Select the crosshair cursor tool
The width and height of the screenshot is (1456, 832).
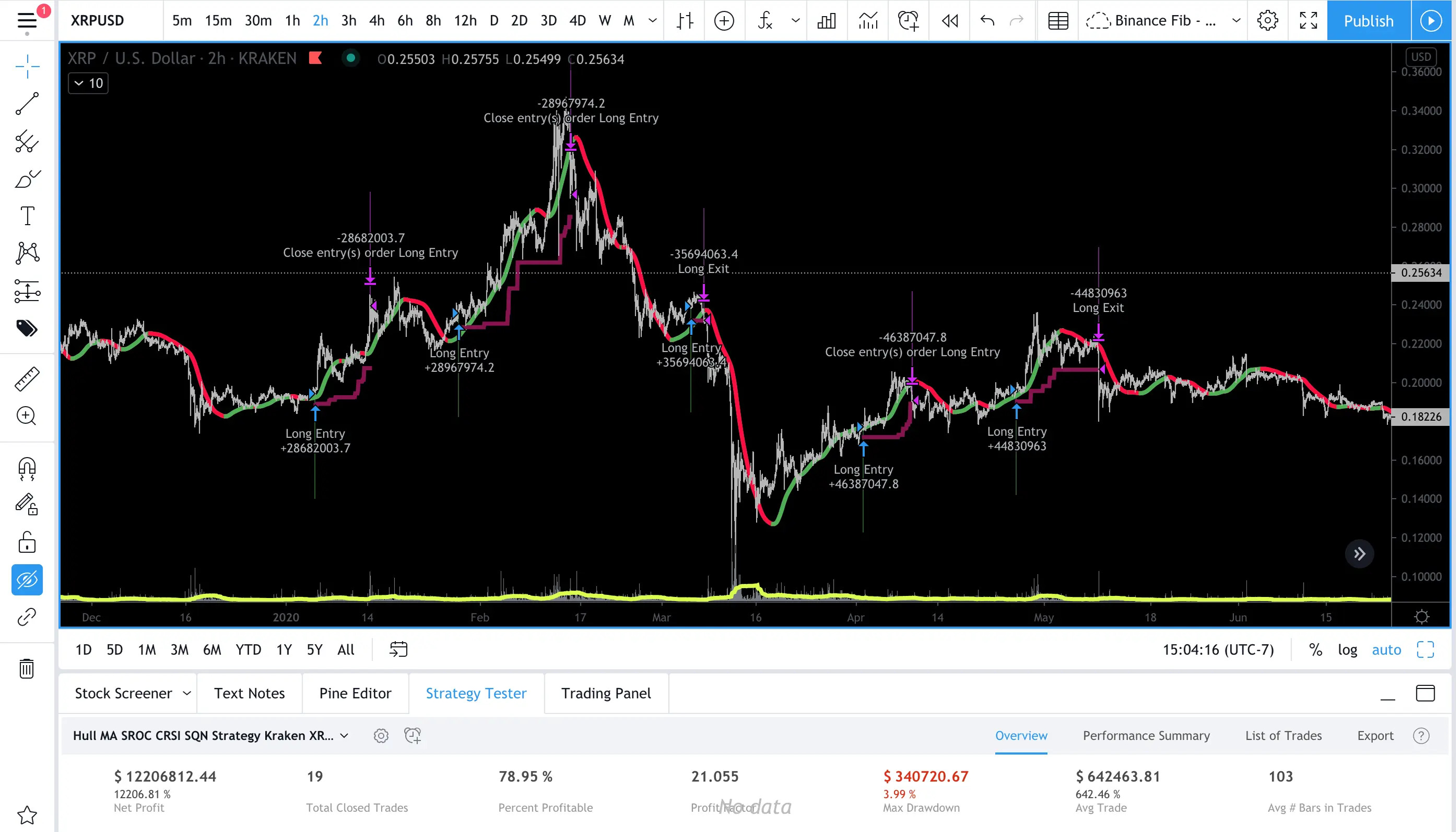(x=27, y=67)
